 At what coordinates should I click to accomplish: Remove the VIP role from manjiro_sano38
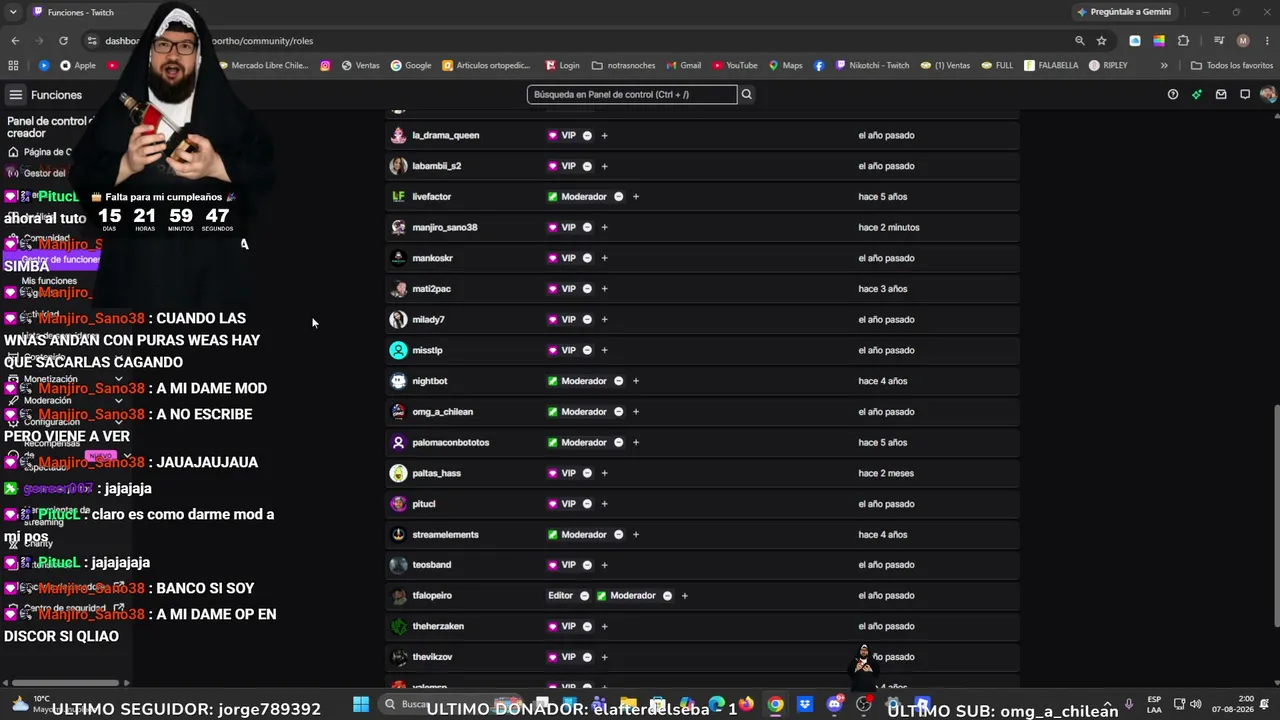(x=587, y=227)
